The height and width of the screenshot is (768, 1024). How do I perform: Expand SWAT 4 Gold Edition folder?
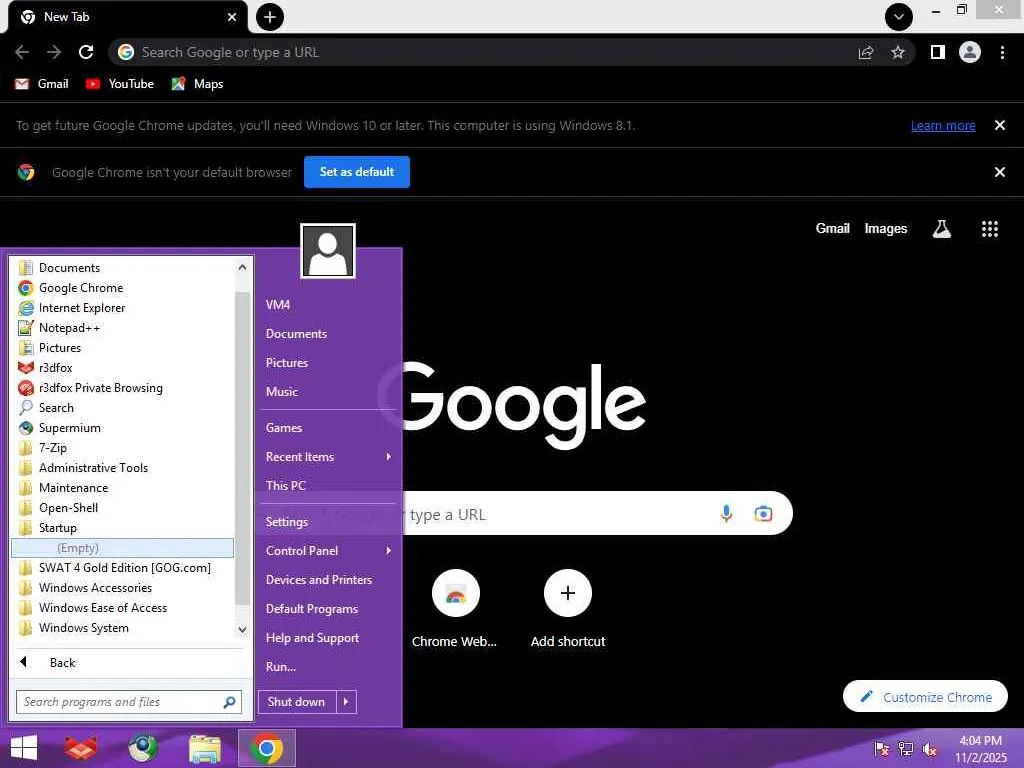point(123,568)
